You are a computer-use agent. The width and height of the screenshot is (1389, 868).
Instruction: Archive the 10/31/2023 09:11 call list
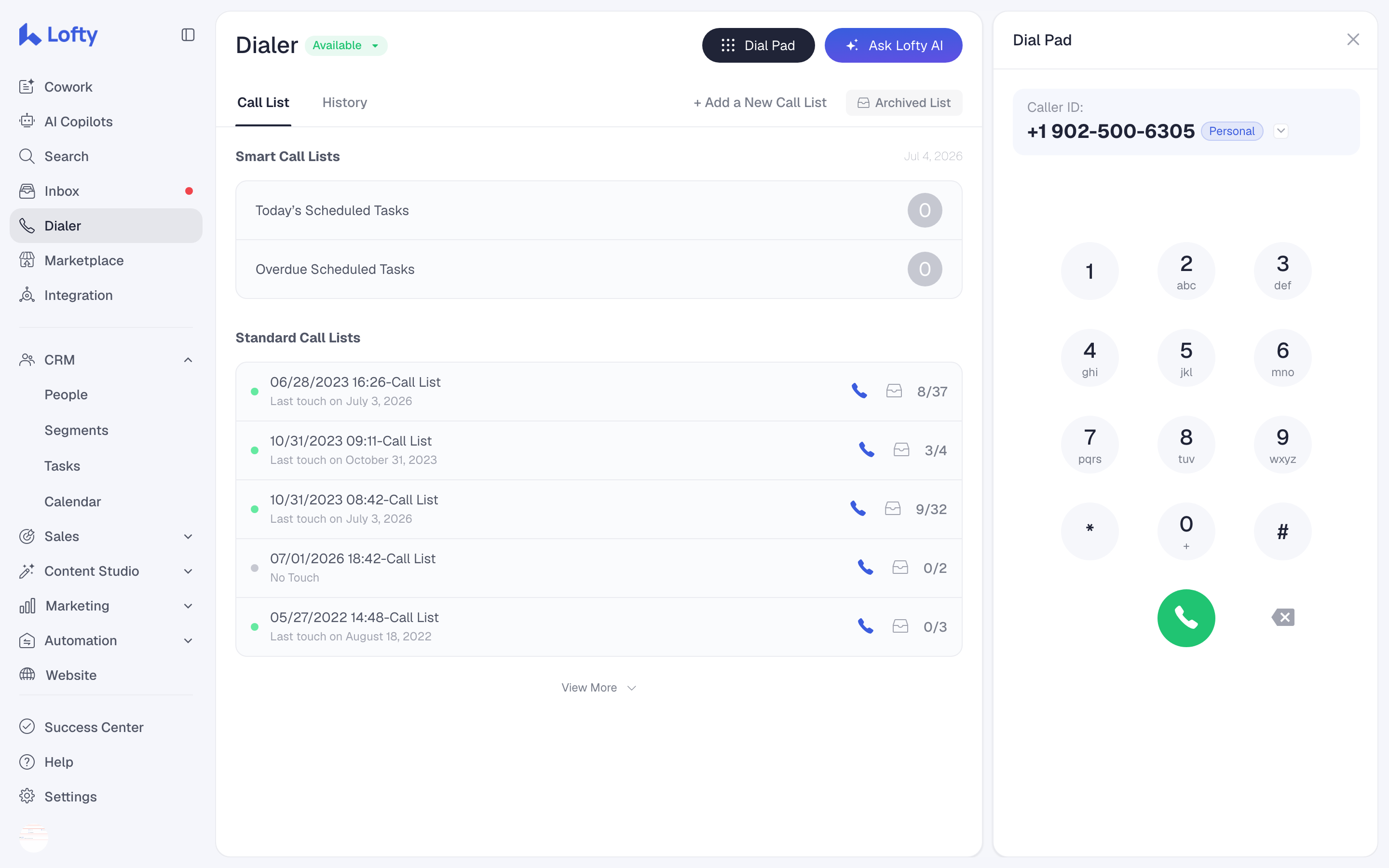pos(901,450)
